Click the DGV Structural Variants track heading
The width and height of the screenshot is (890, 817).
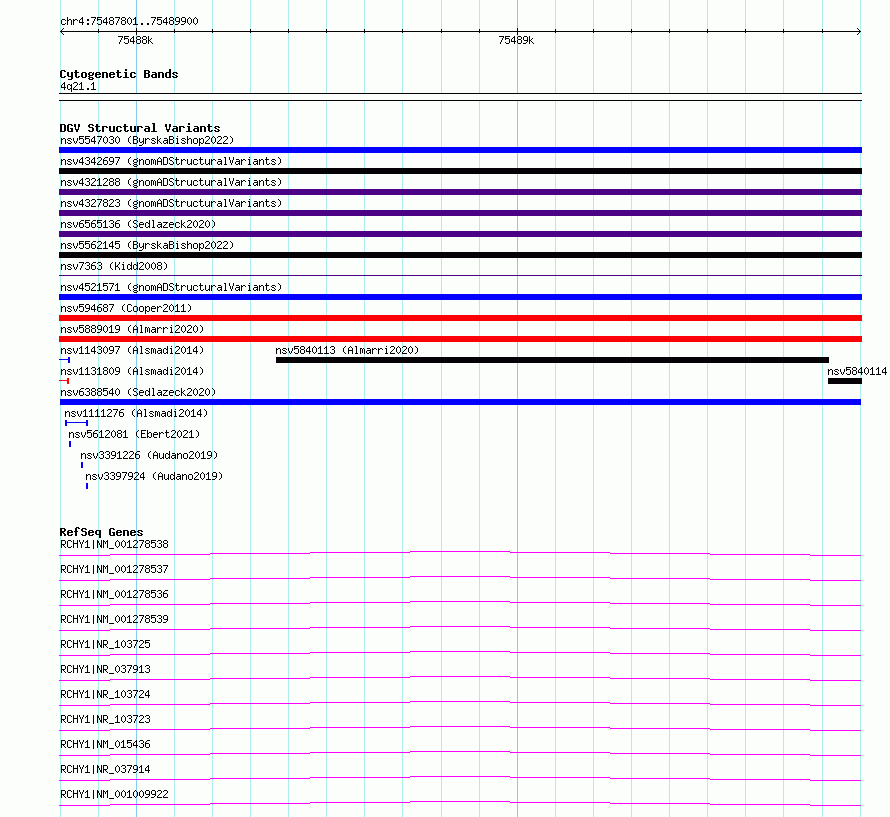tap(140, 128)
